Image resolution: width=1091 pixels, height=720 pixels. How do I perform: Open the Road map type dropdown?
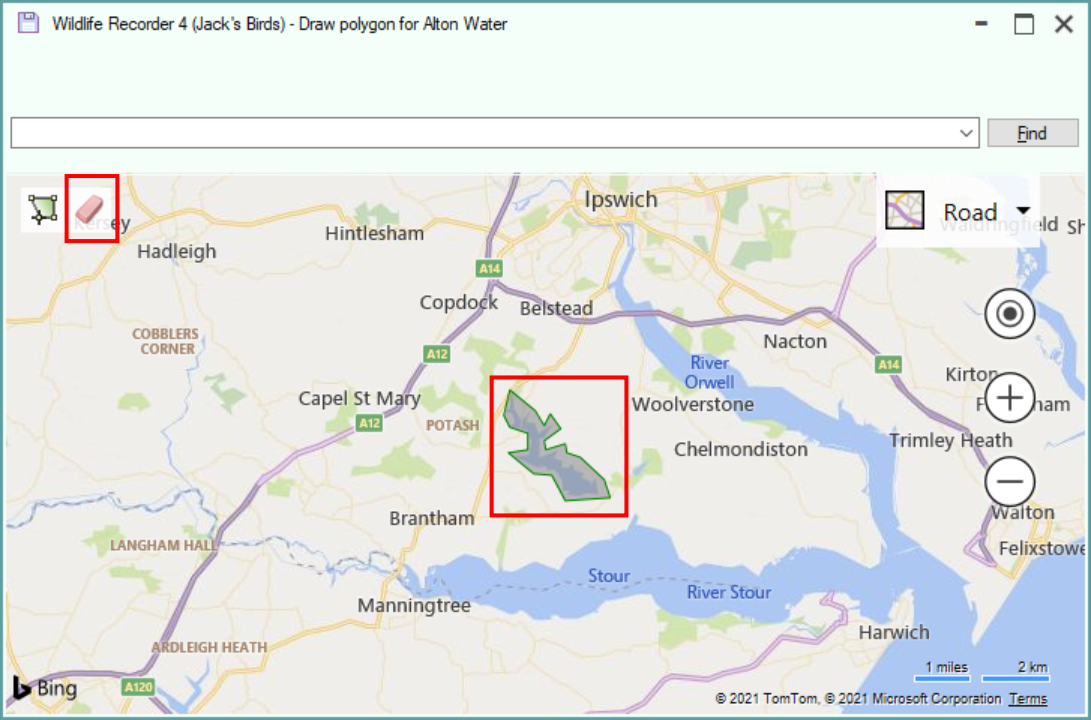(1023, 211)
